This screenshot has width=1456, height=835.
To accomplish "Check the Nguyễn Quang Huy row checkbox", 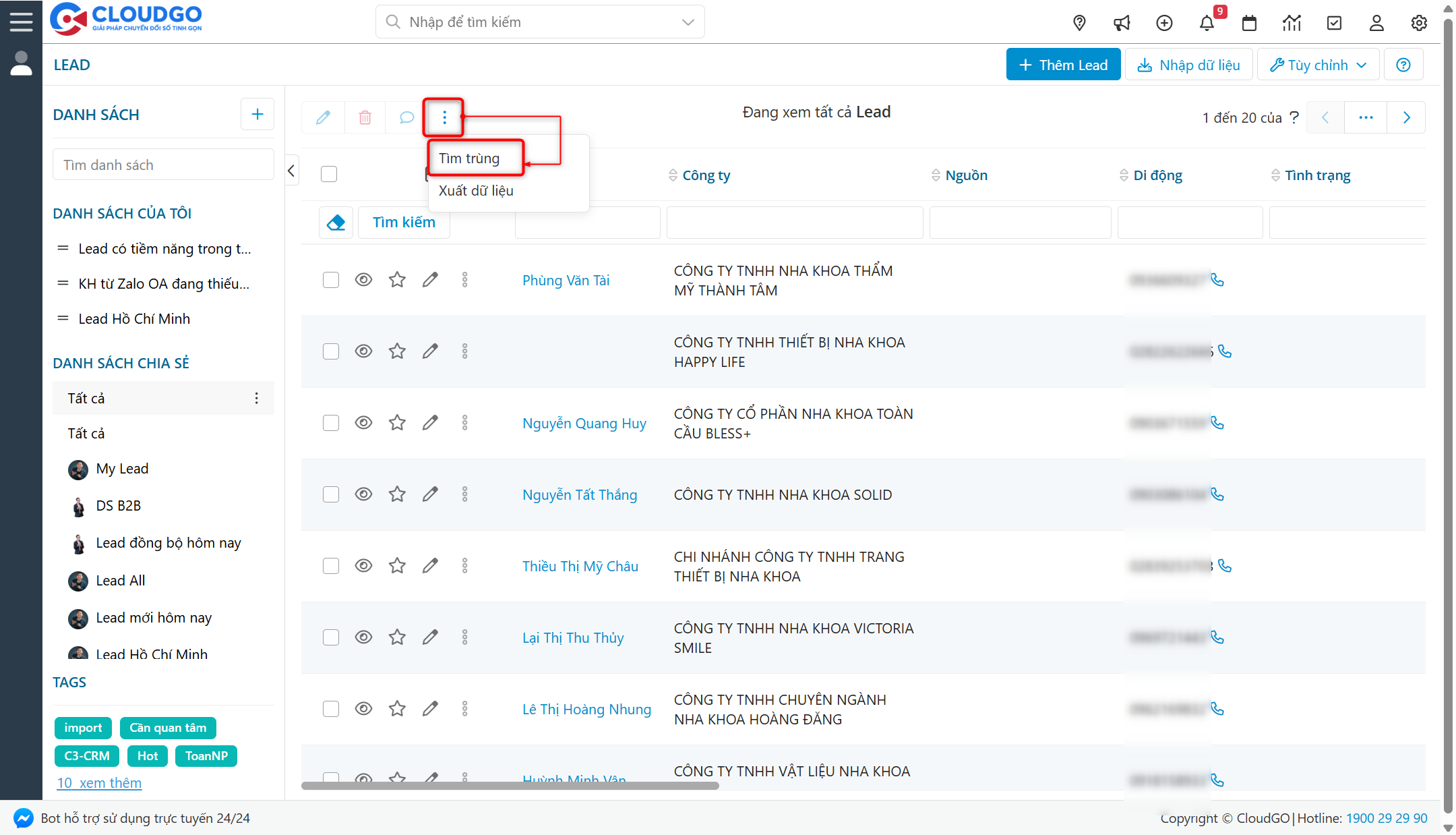I will click(x=330, y=423).
